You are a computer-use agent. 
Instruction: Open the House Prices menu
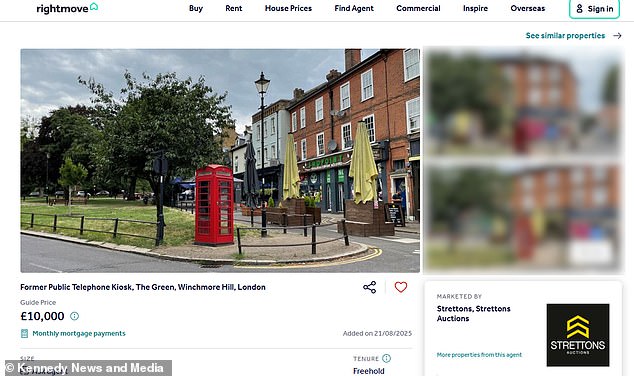click(288, 8)
